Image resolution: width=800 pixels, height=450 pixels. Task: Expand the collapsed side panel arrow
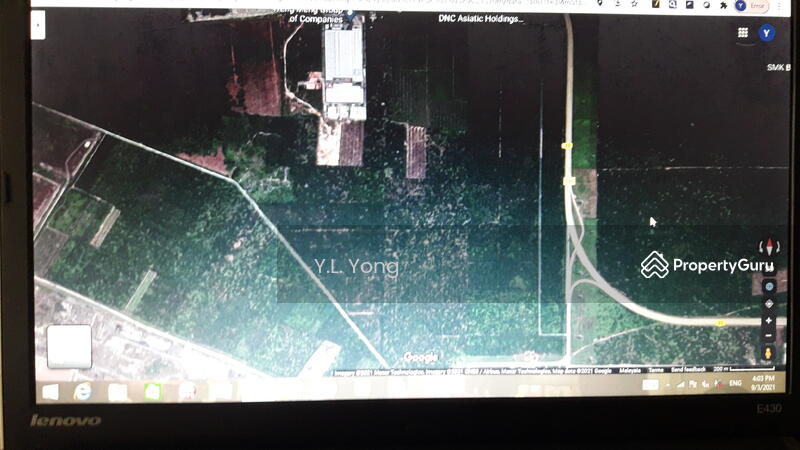[38, 26]
